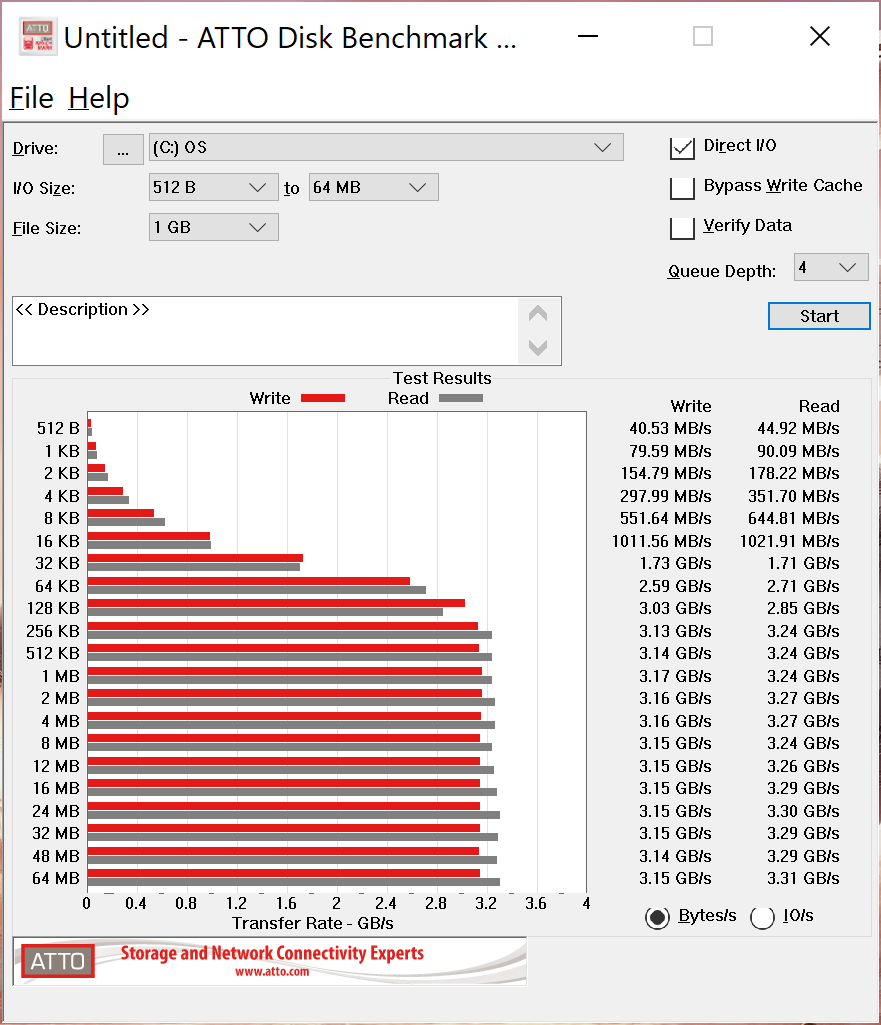
Task: Click the 512 B write value 40.53 MB/s
Action: tap(670, 428)
